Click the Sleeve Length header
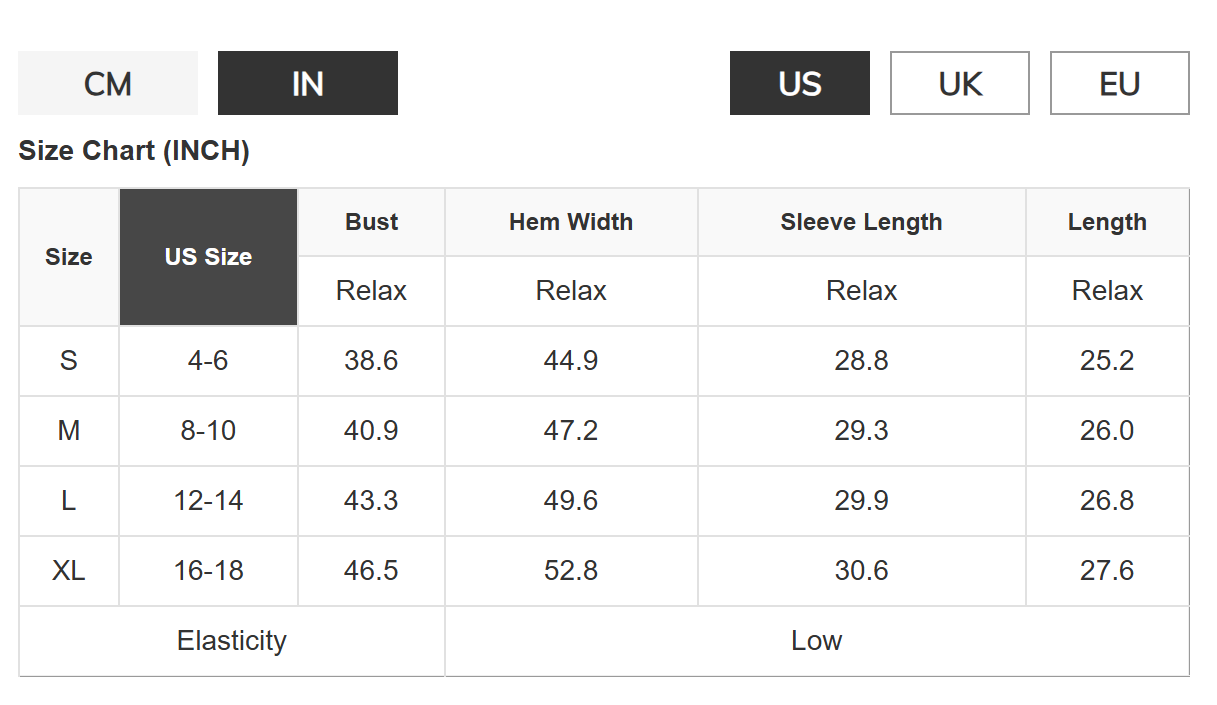The width and height of the screenshot is (1217, 705). [x=862, y=222]
